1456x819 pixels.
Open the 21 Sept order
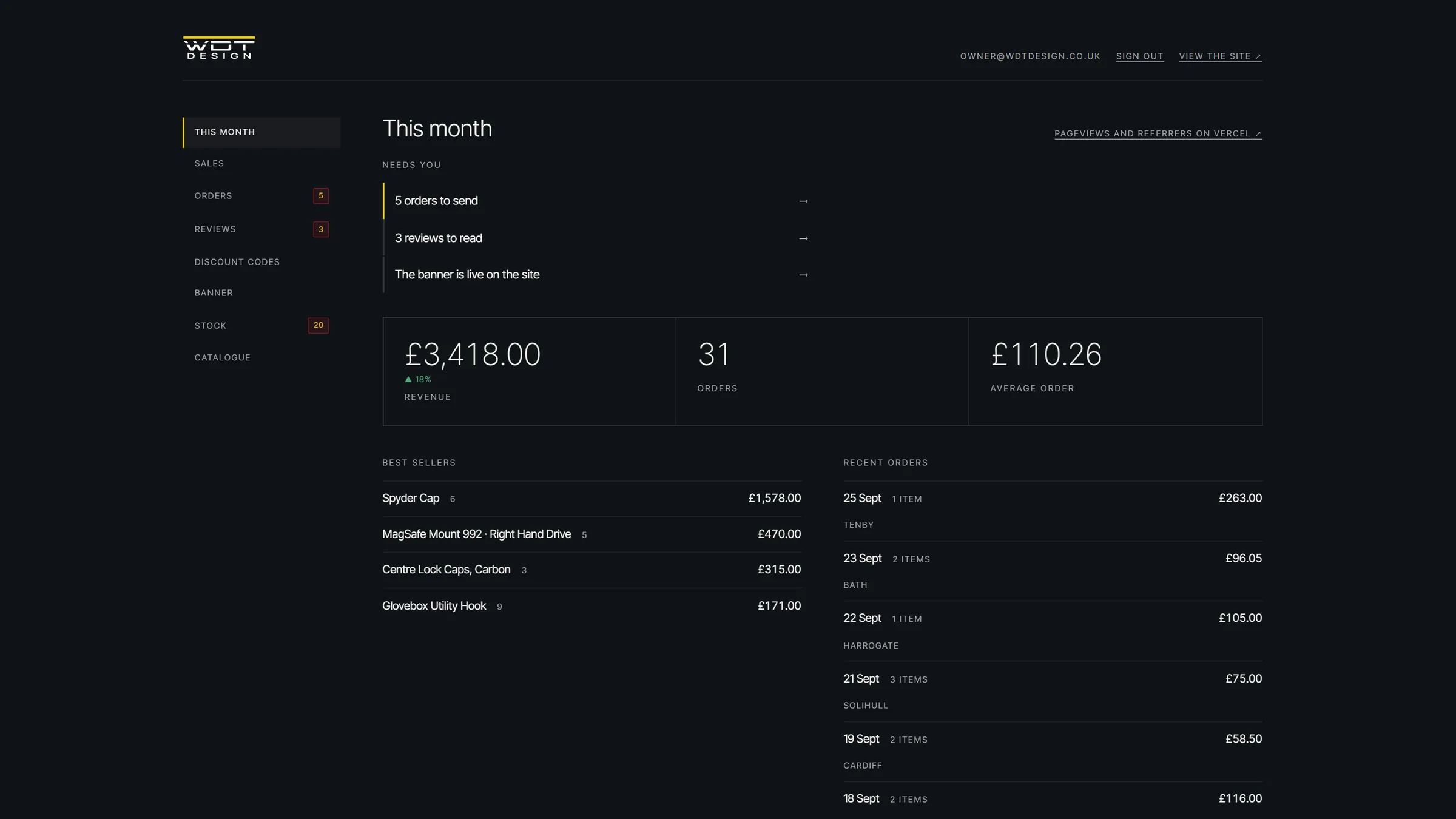1053,692
